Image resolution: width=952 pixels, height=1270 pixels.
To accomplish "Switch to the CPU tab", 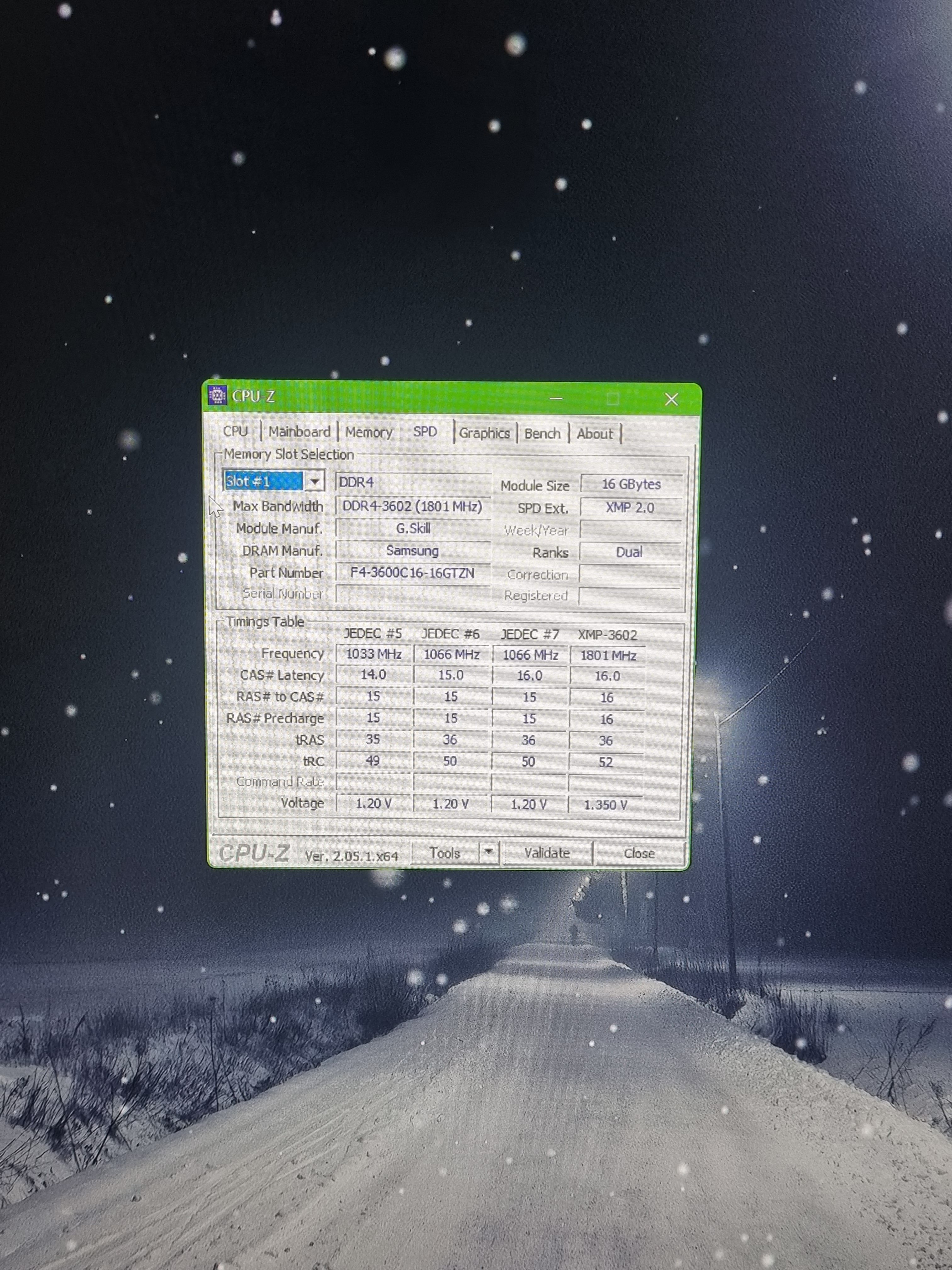I will point(235,431).
